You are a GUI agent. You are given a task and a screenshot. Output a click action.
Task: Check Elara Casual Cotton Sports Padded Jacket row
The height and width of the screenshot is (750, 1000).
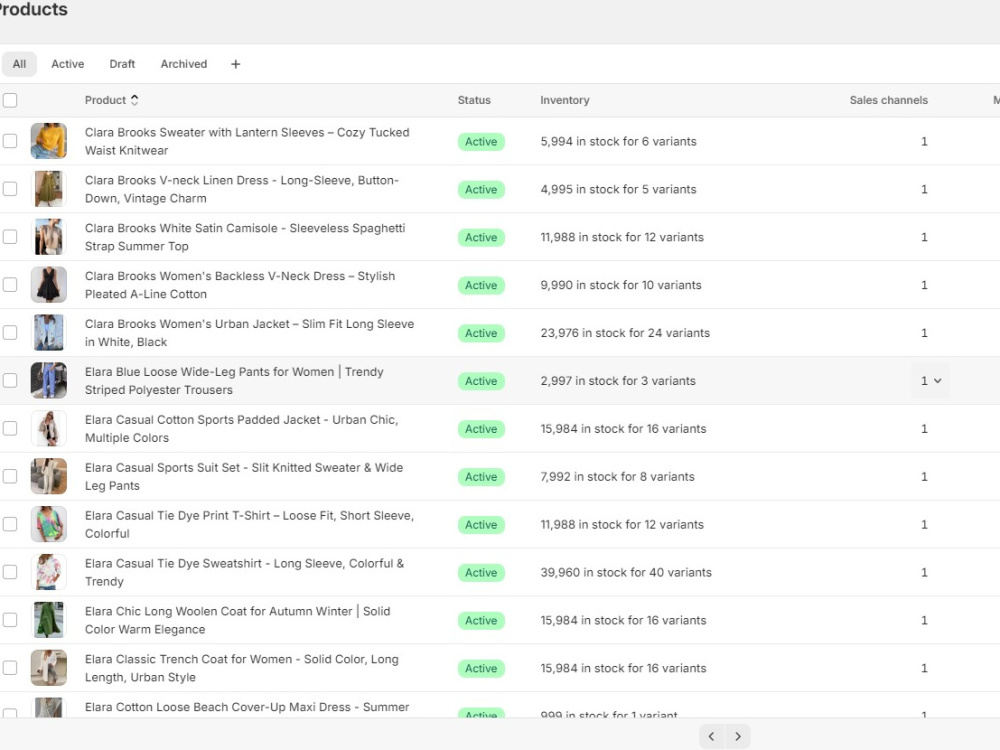10,428
